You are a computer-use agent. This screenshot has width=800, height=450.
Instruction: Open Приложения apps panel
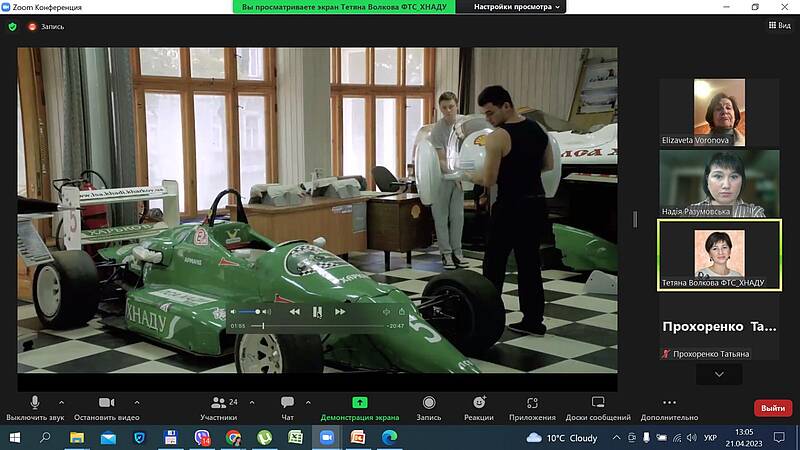(x=532, y=408)
